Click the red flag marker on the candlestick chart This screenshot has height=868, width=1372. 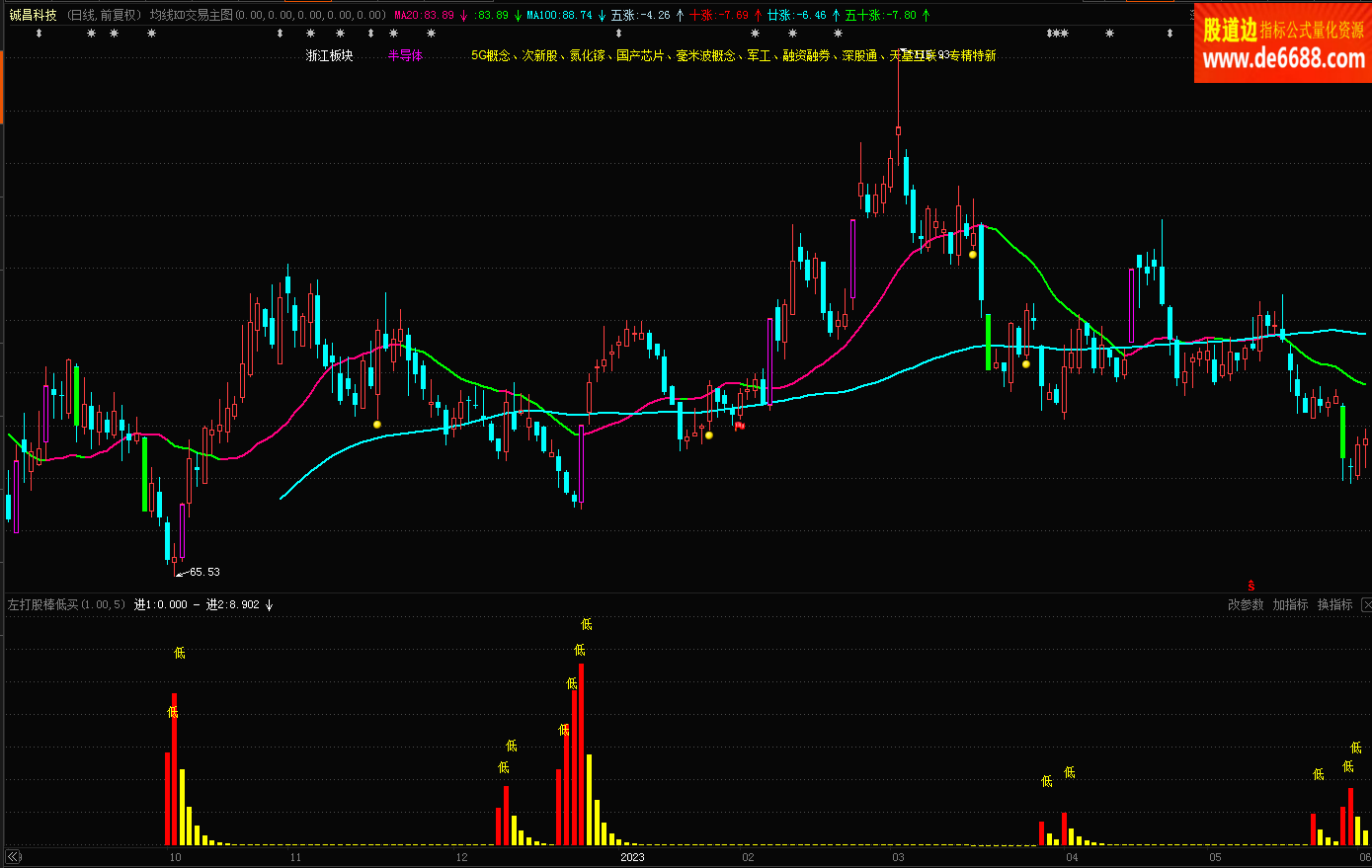click(x=739, y=426)
